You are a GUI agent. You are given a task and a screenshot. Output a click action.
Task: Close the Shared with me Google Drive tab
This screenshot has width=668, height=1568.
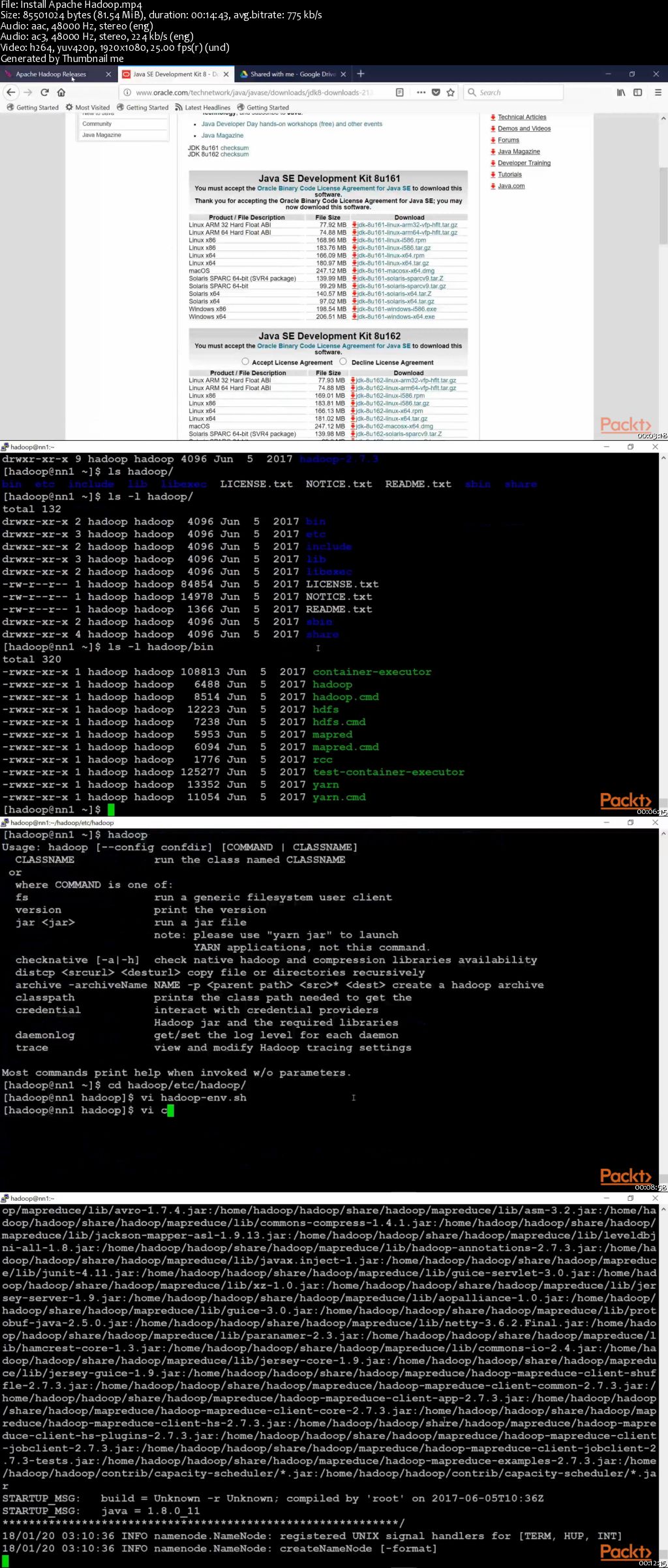click(x=344, y=74)
